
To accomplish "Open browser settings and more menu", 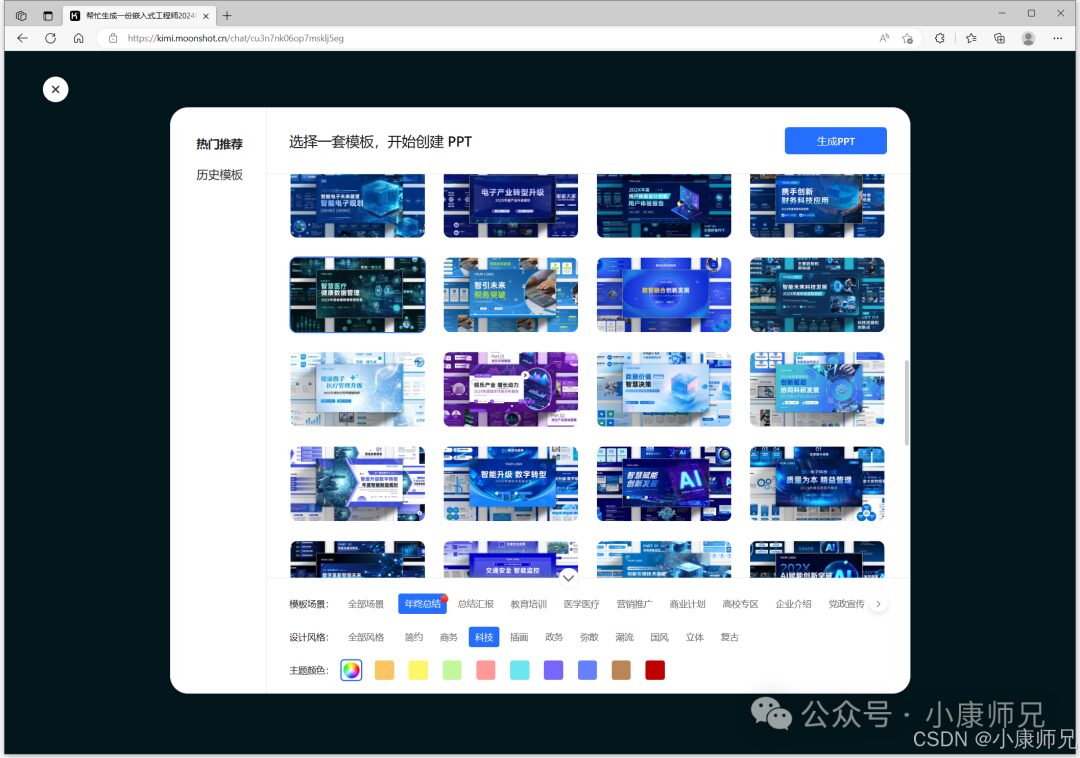I will pyautogui.click(x=1057, y=39).
